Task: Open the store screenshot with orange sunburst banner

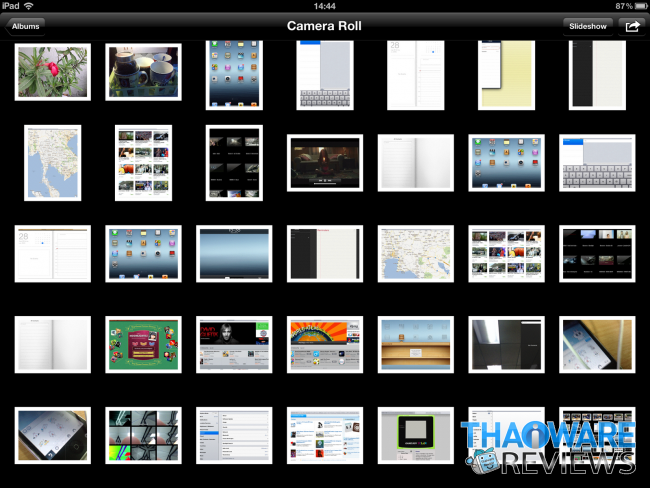Action: (325, 345)
